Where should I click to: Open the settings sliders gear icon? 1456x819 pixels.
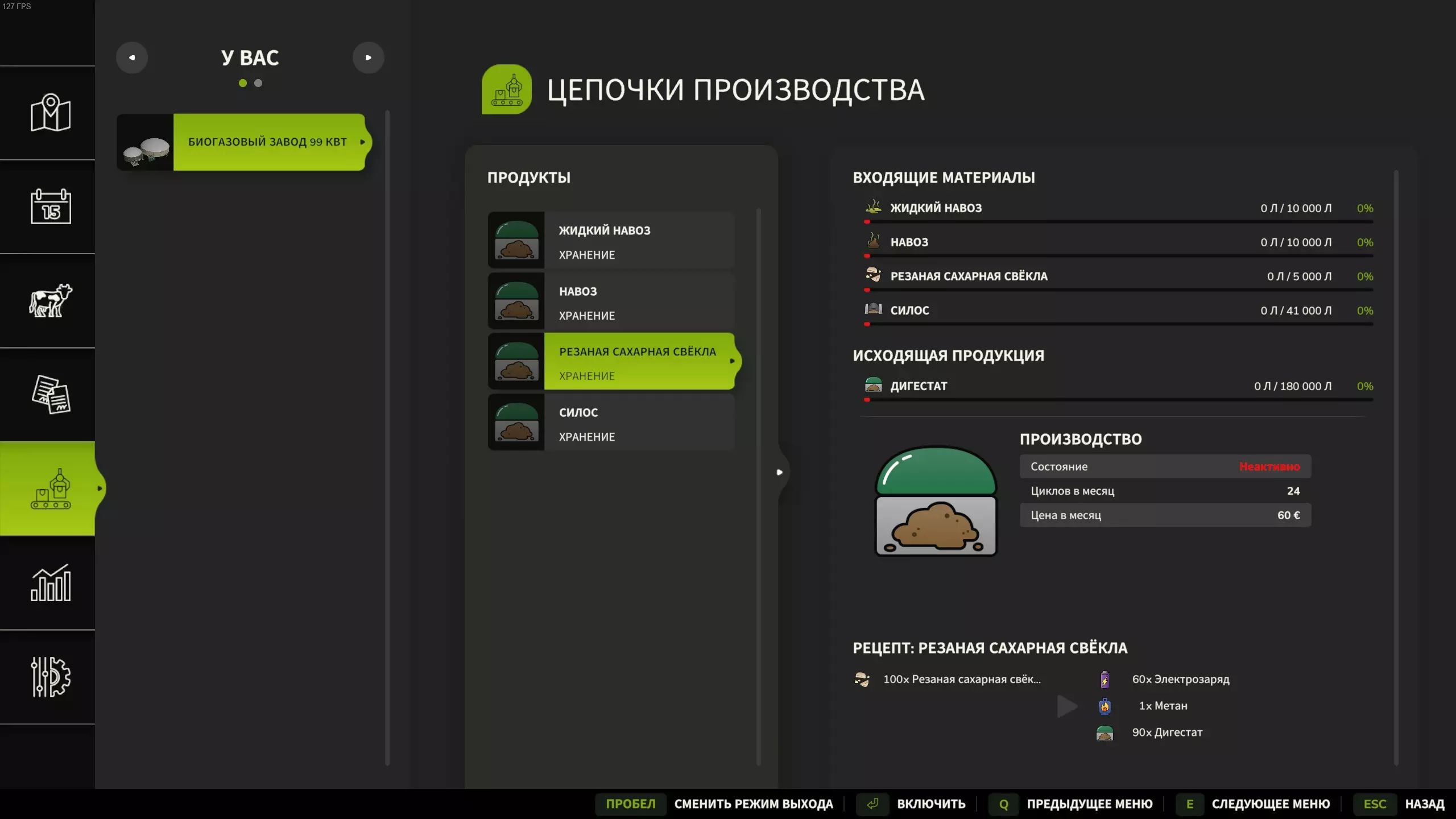click(50, 676)
